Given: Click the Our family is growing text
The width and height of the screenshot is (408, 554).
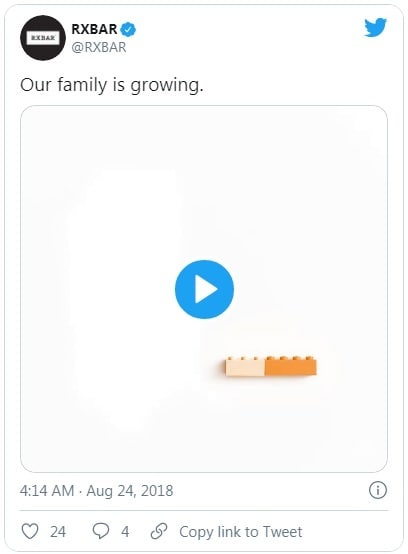Looking at the screenshot, I should [112, 85].
